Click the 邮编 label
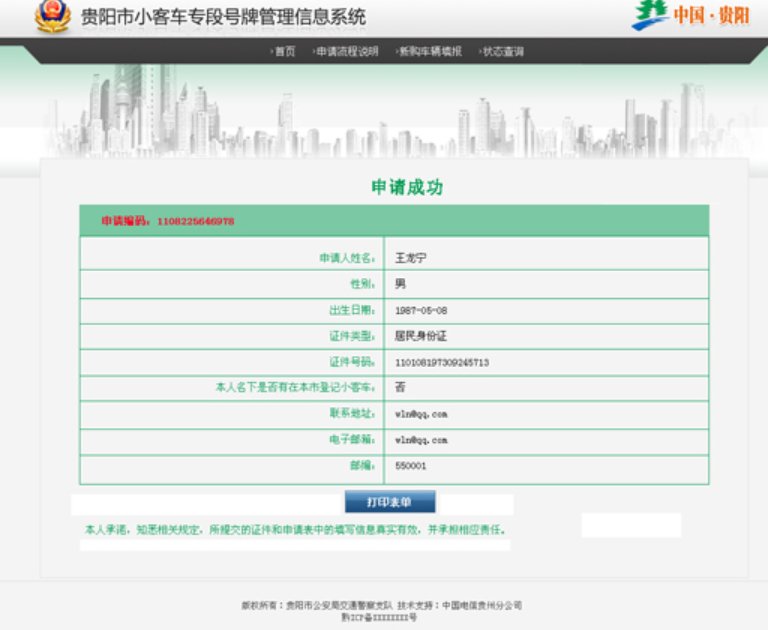Image resolution: width=768 pixels, height=630 pixels. [362, 465]
